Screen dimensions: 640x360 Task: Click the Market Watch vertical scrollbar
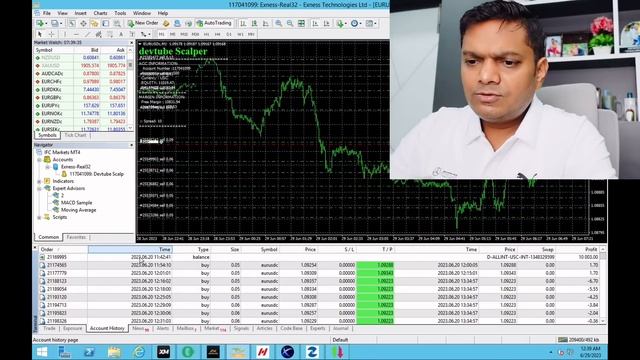tap(131, 90)
